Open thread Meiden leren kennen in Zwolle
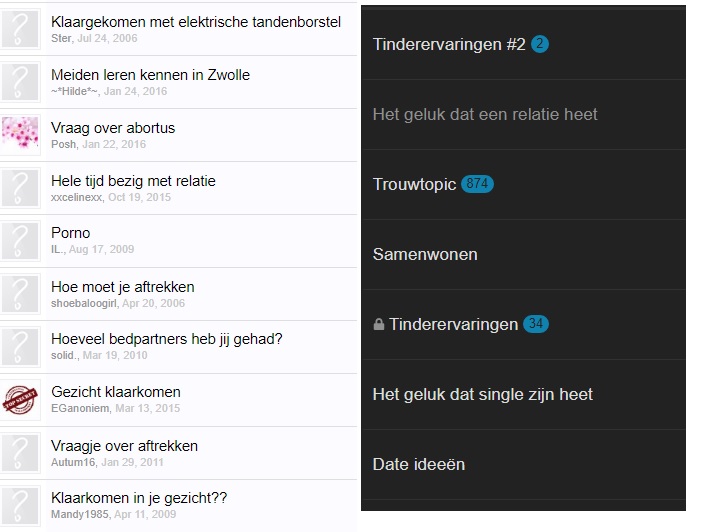 click(150, 75)
